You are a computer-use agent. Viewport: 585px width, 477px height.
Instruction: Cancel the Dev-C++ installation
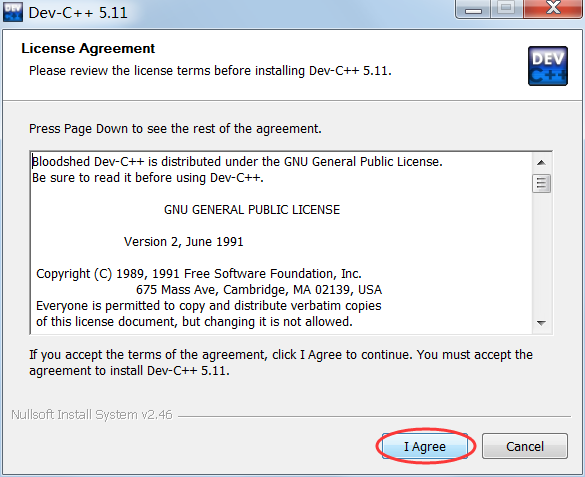point(525,446)
